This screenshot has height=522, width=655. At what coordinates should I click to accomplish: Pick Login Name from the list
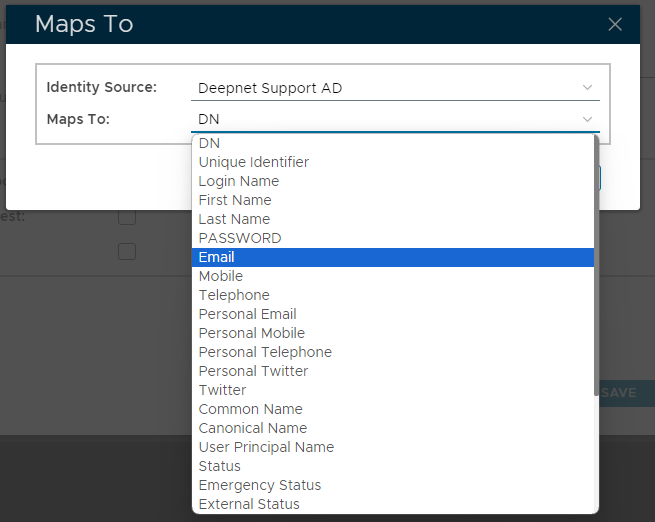(x=239, y=181)
